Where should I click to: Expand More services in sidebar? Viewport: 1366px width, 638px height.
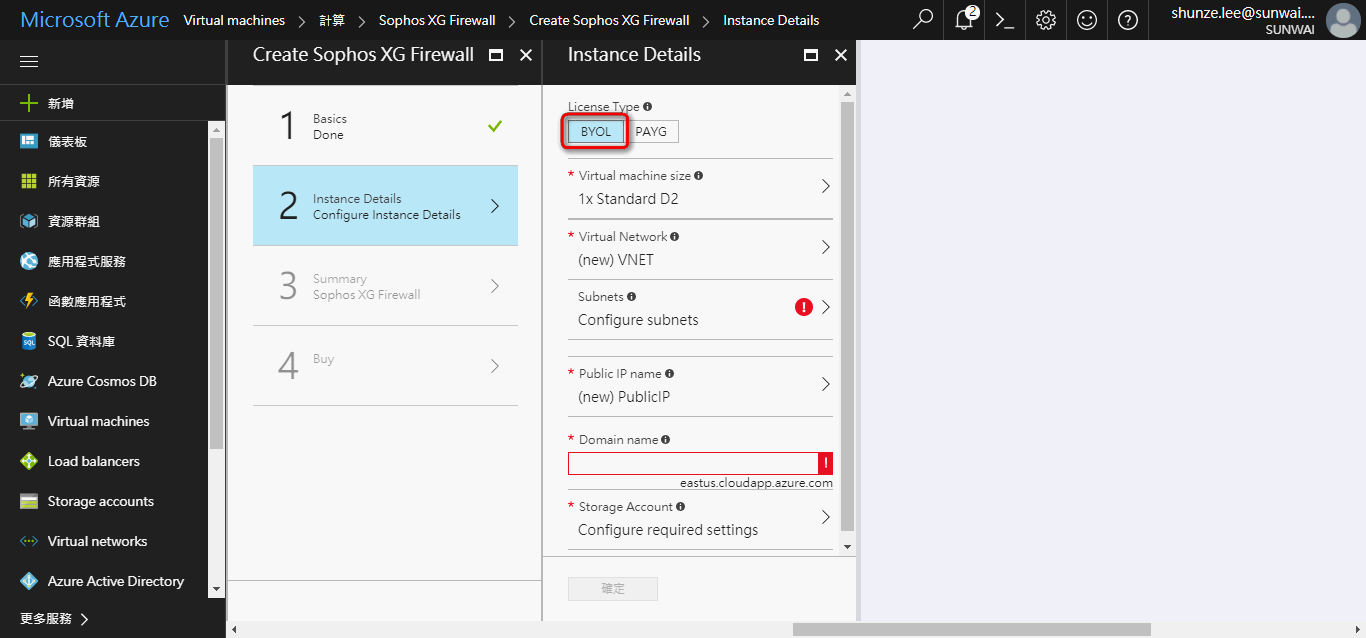[55, 618]
